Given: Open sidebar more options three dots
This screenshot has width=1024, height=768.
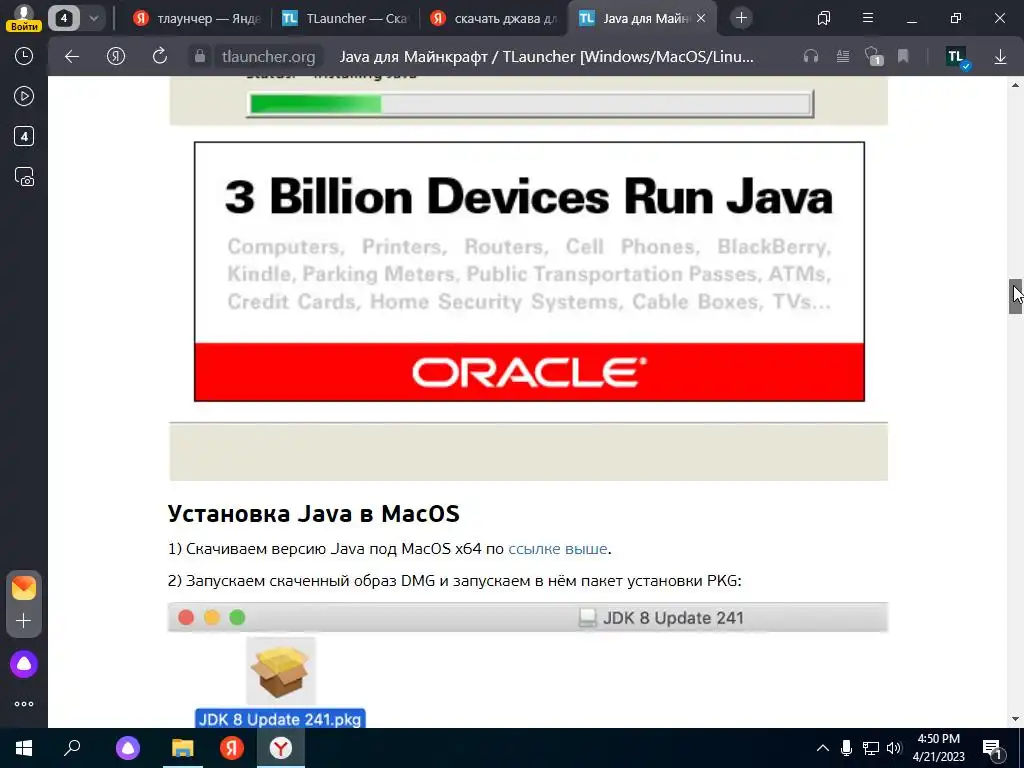Looking at the screenshot, I should 24,704.
